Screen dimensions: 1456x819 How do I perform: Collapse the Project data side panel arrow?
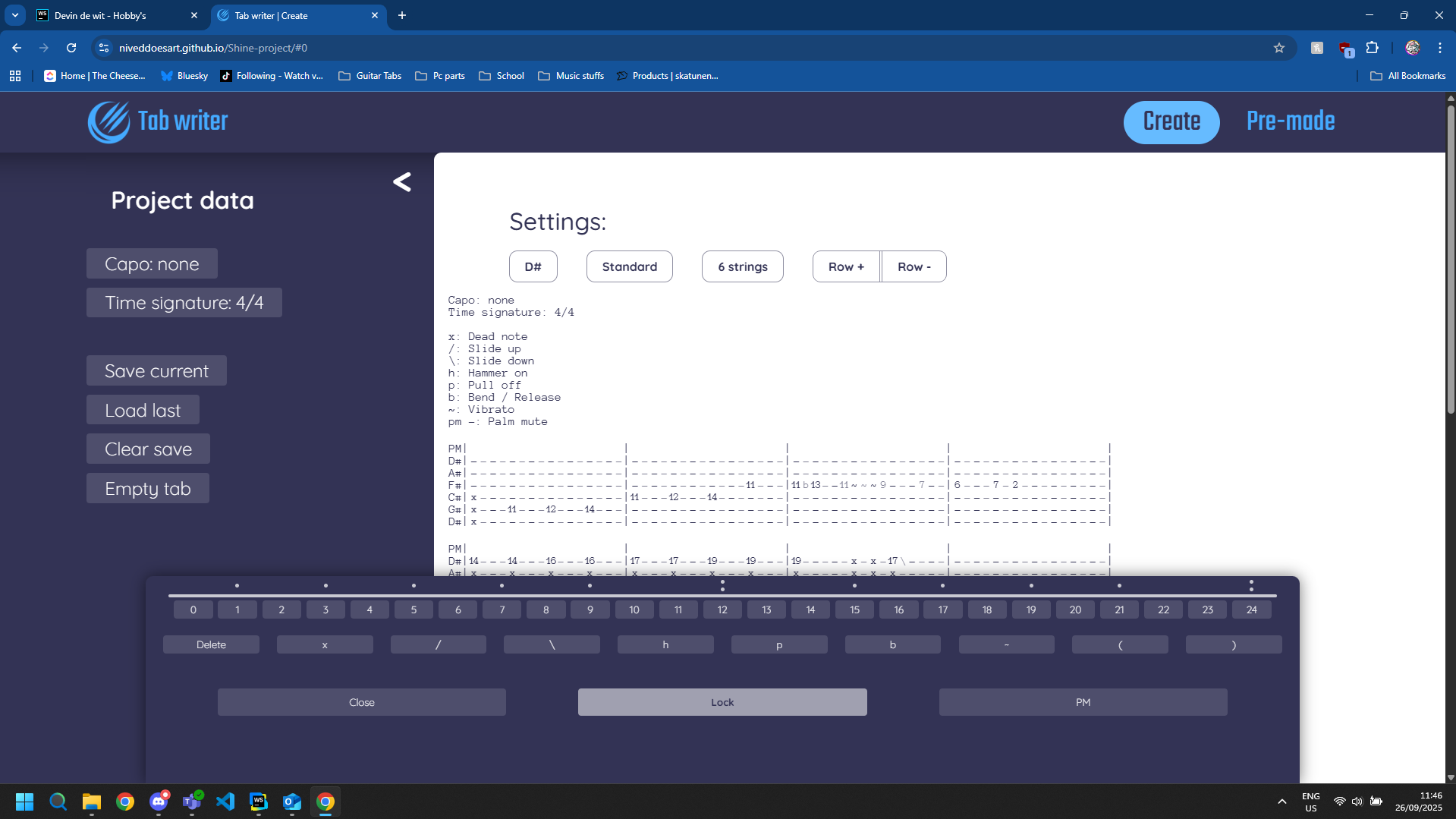coord(402,182)
